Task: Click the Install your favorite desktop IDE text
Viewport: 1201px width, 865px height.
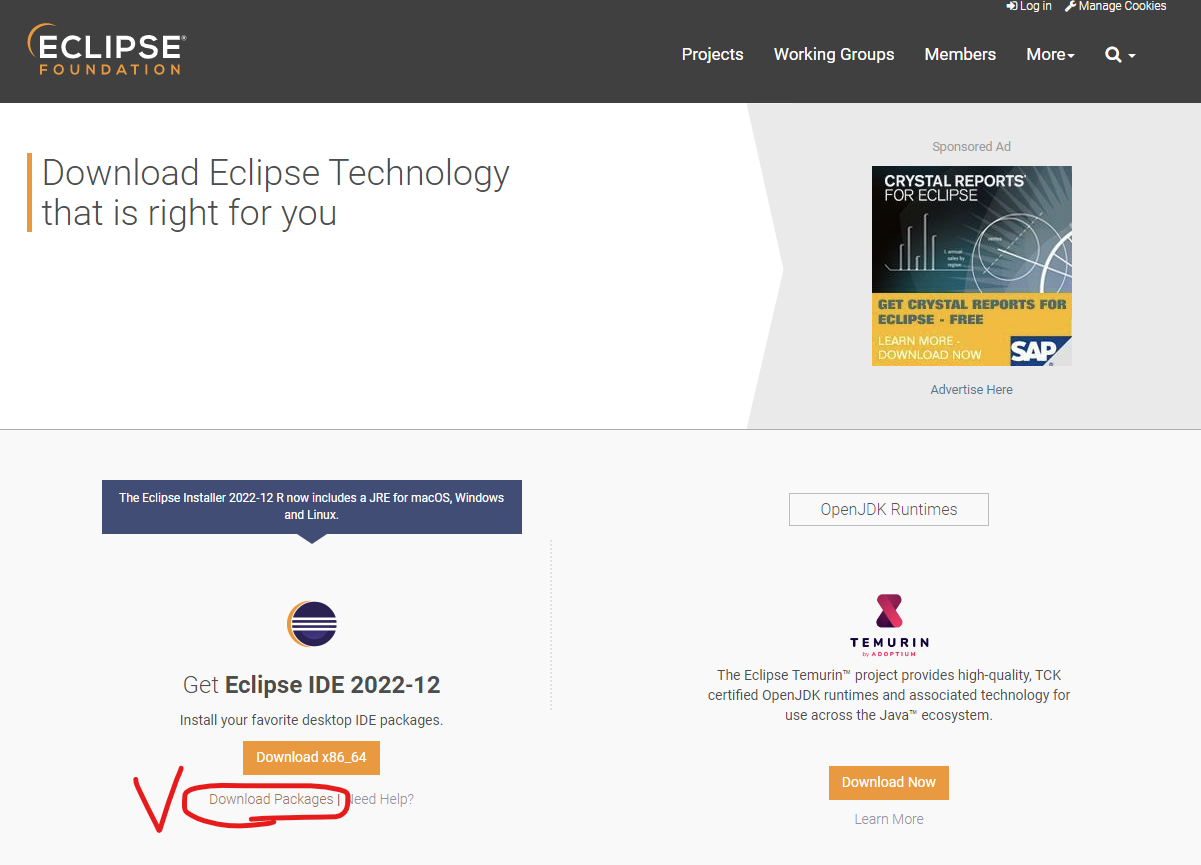Action: pyautogui.click(x=311, y=720)
